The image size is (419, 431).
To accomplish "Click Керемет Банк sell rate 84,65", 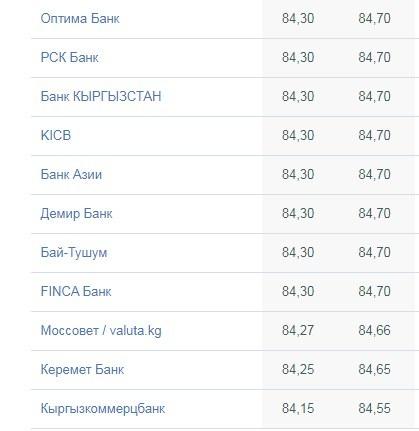I will pos(374,369).
